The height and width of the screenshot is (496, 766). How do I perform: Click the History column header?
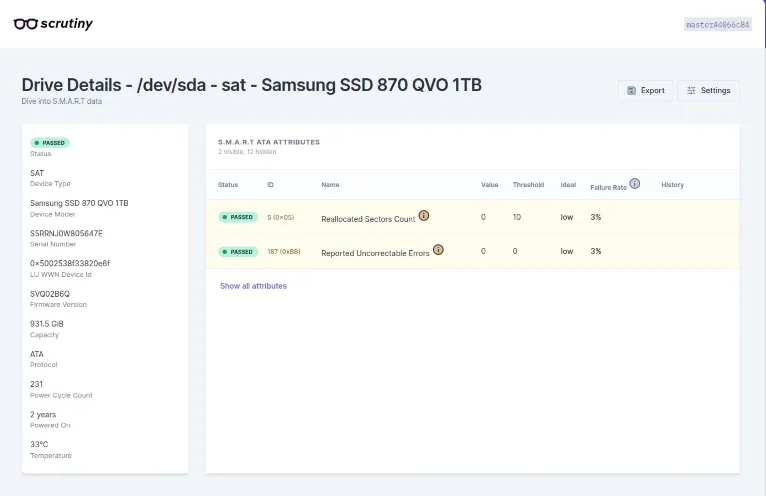(672, 185)
